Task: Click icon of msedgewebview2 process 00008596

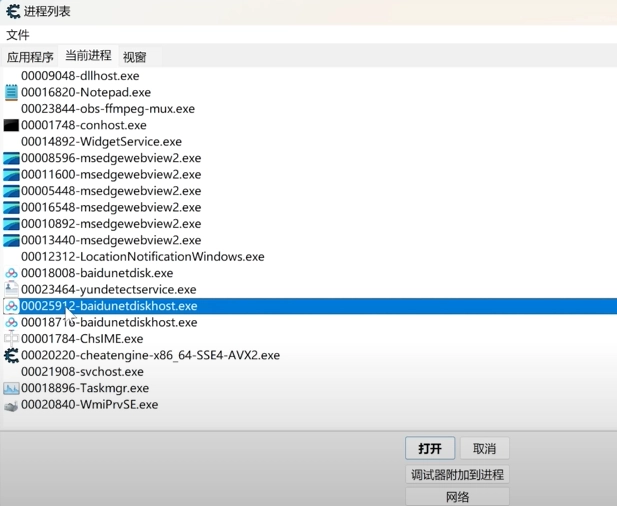Action: 11,158
